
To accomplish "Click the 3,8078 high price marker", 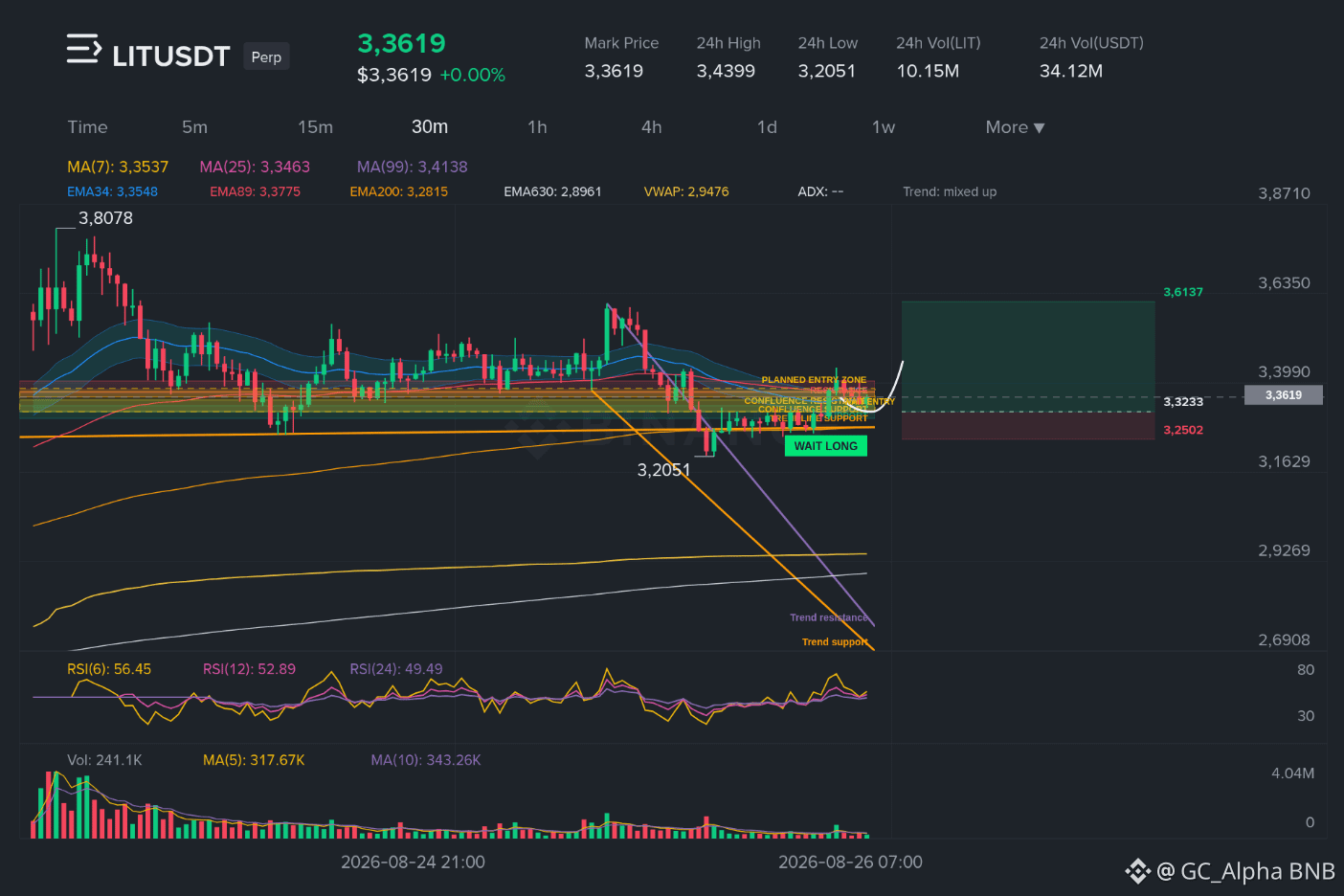I will (x=105, y=218).
